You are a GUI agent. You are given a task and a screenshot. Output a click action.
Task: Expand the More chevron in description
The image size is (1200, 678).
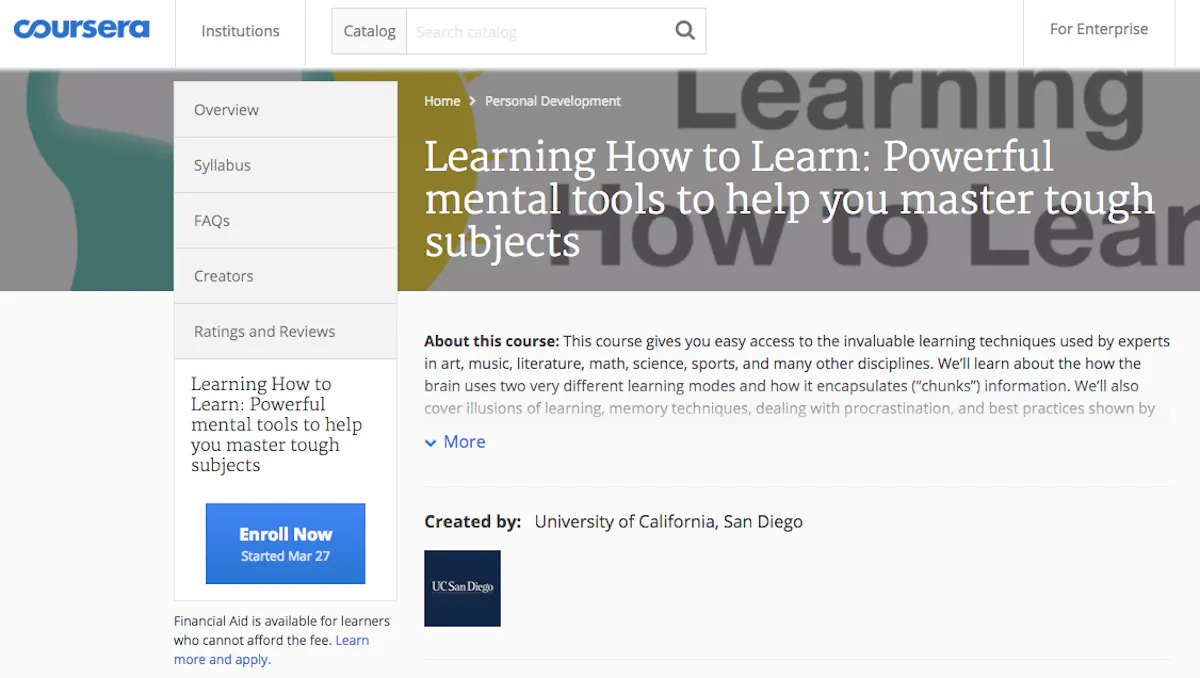(x=431, y=442)
